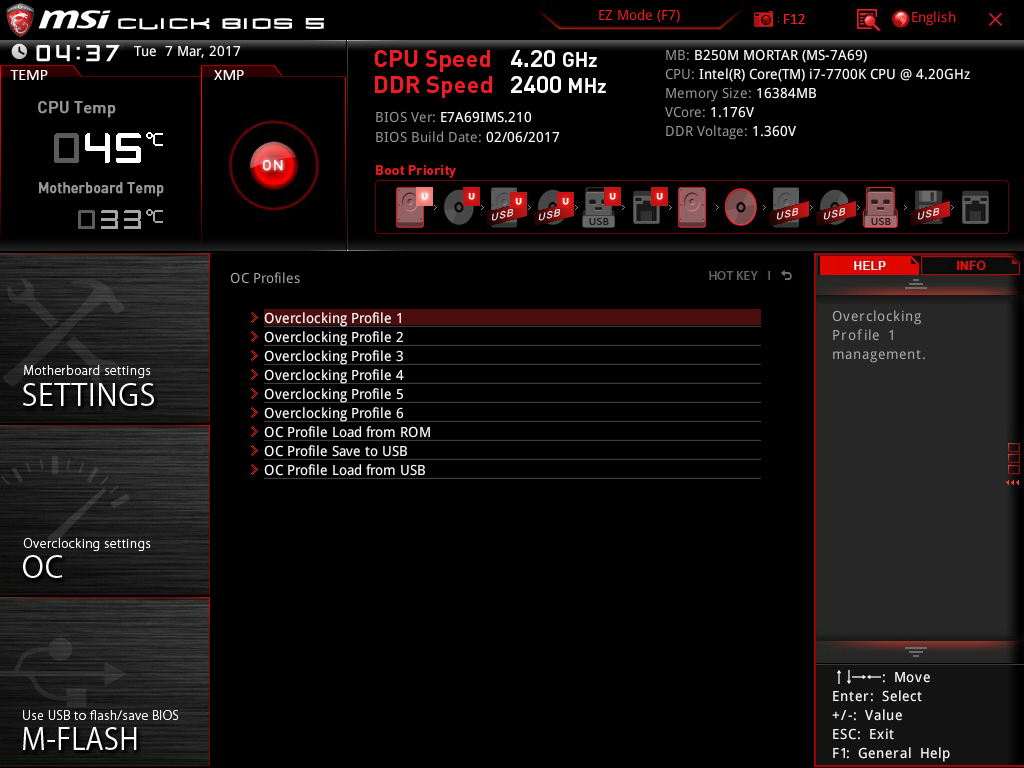
Task: Click the HOT KEY label
Action: click(733, 276)
